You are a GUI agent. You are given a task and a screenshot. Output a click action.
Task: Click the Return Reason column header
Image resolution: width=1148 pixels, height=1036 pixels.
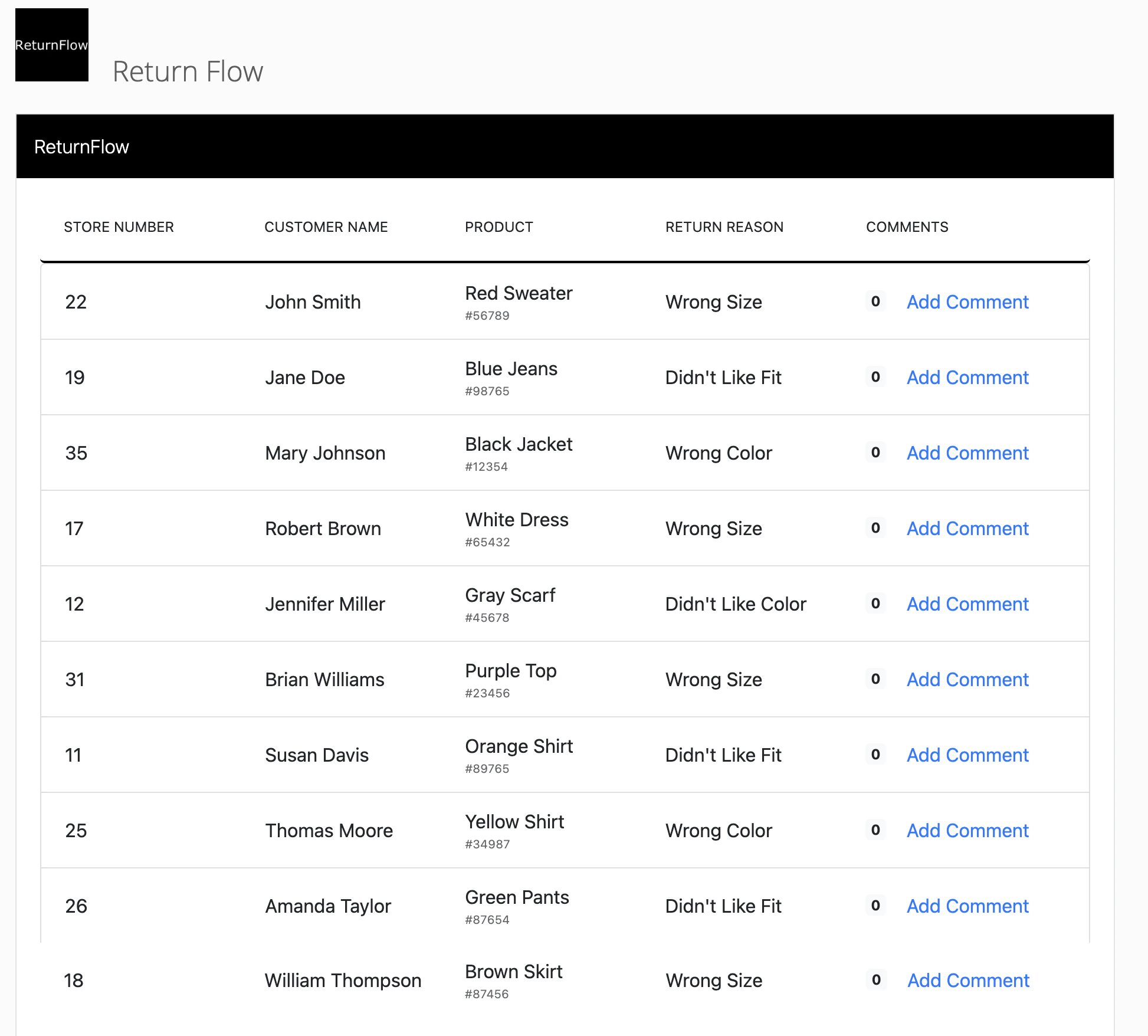724,227
